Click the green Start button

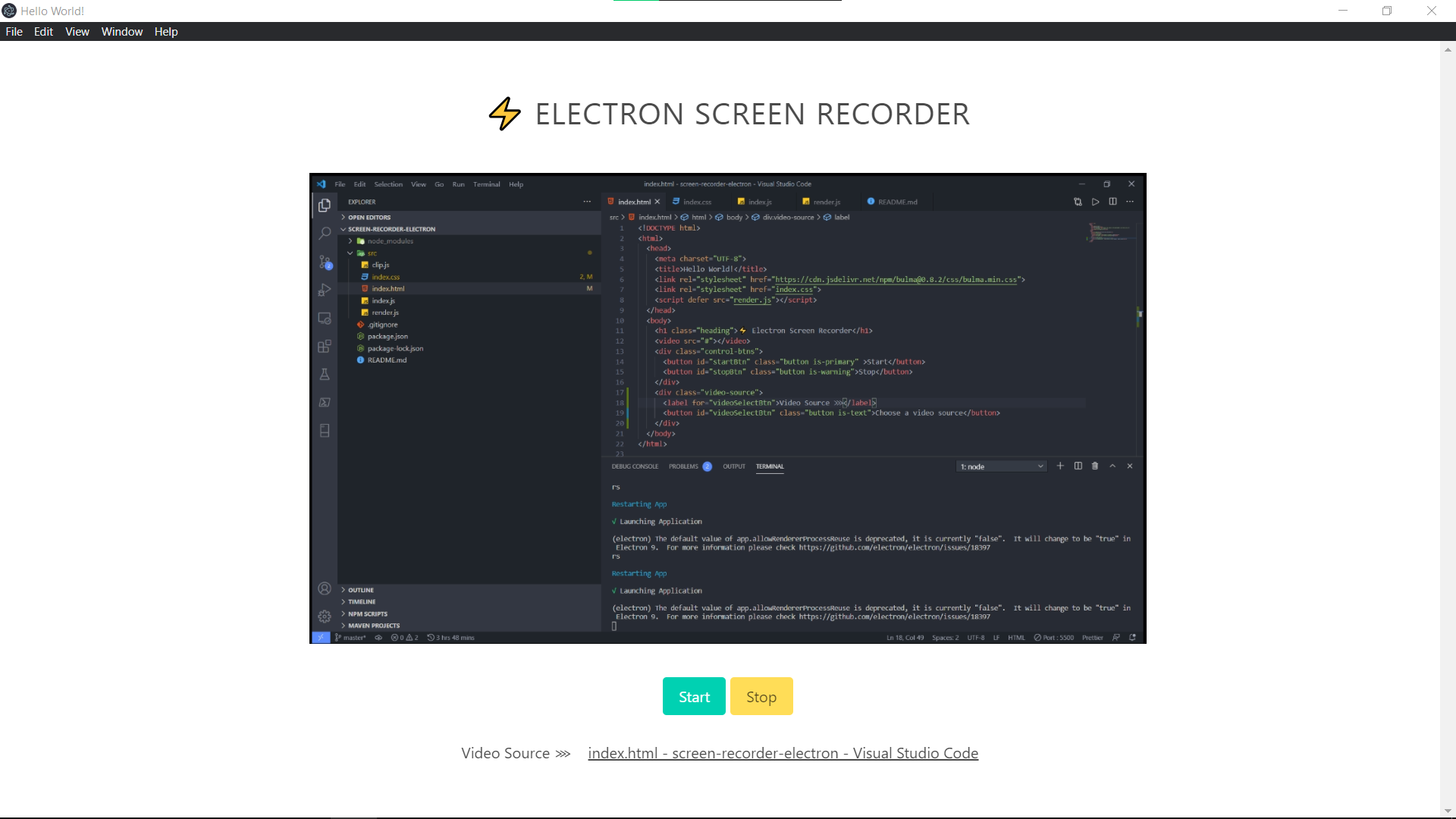pyautogui.click(x=693, y=695)
